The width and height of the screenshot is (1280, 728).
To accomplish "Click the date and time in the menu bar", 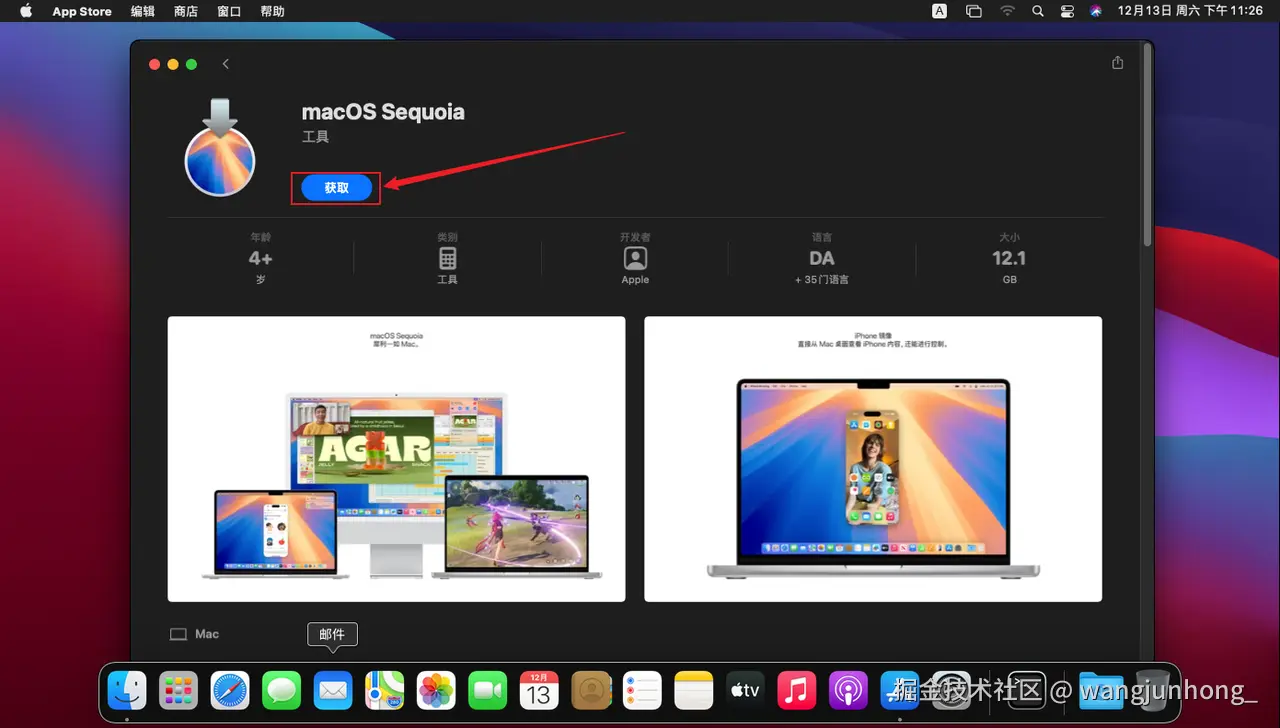I will click(1191, 11).
